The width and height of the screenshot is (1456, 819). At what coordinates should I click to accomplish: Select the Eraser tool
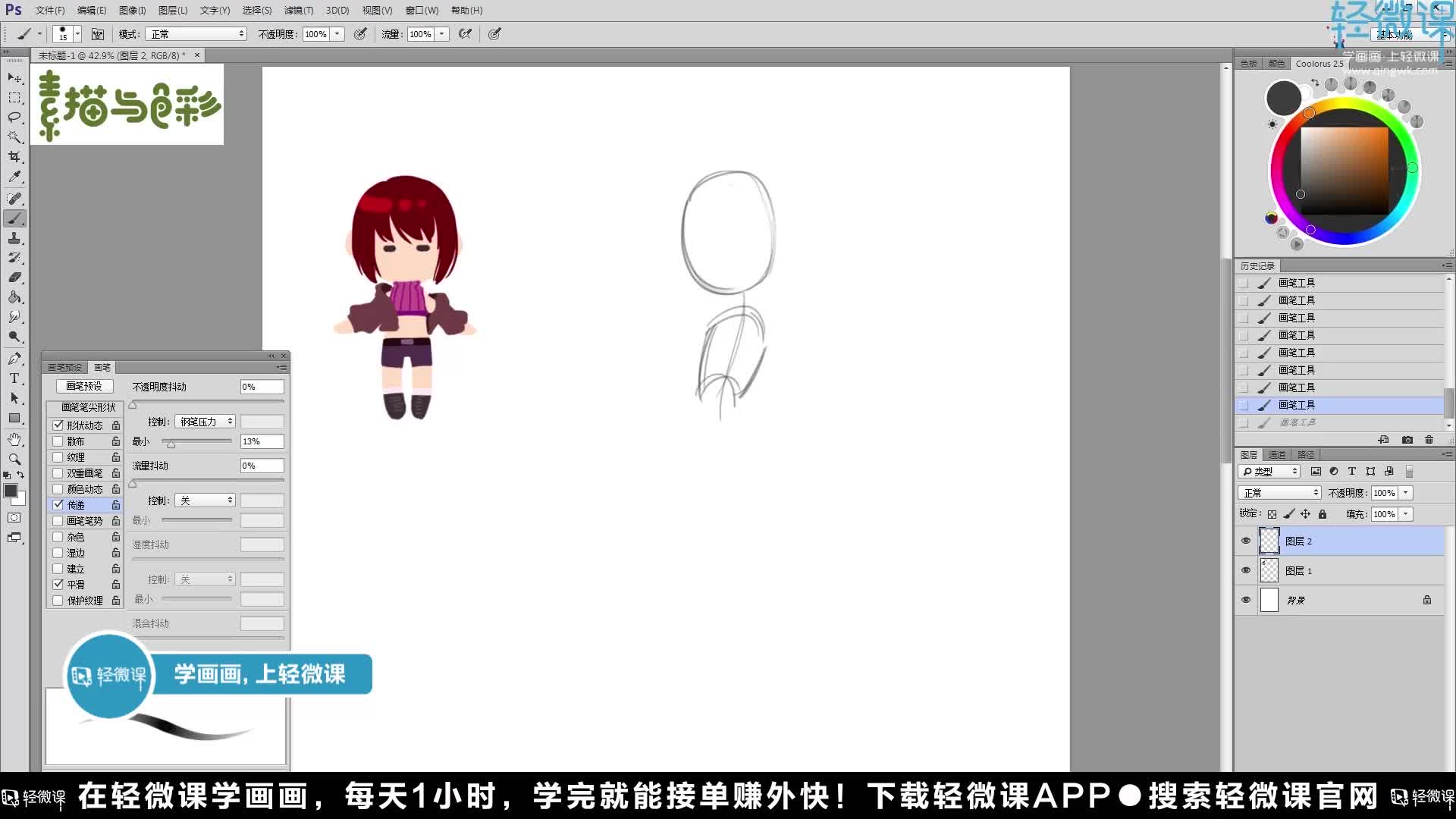pyautogui.click(x=14, y=277)
